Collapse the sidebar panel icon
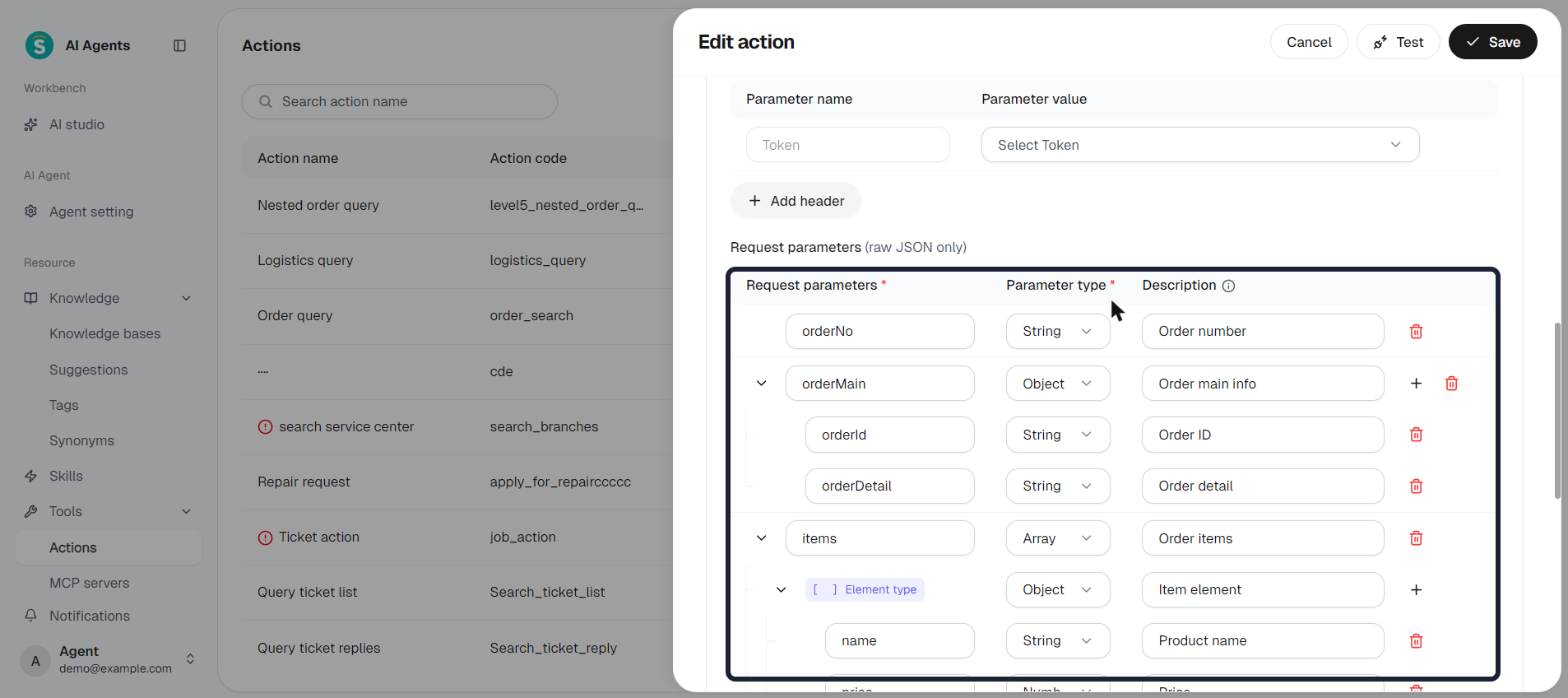Screen dimensions: 1568x698 pos(180,45)
